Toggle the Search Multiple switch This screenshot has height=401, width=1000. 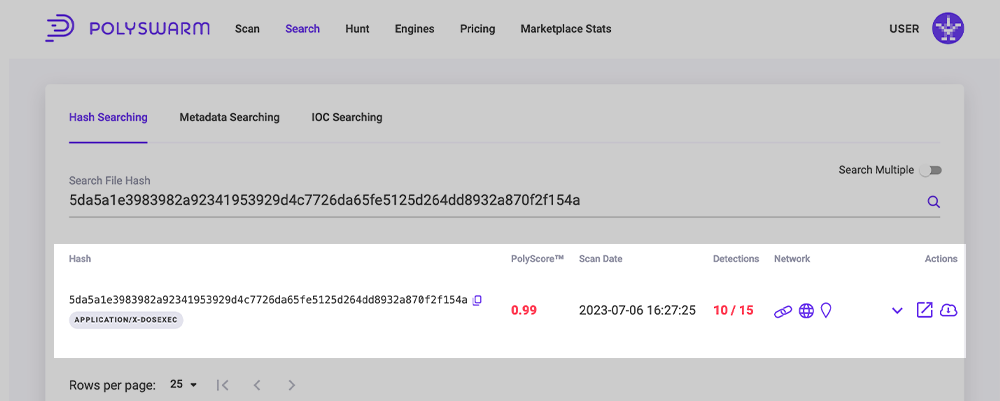tap(931, 170)
